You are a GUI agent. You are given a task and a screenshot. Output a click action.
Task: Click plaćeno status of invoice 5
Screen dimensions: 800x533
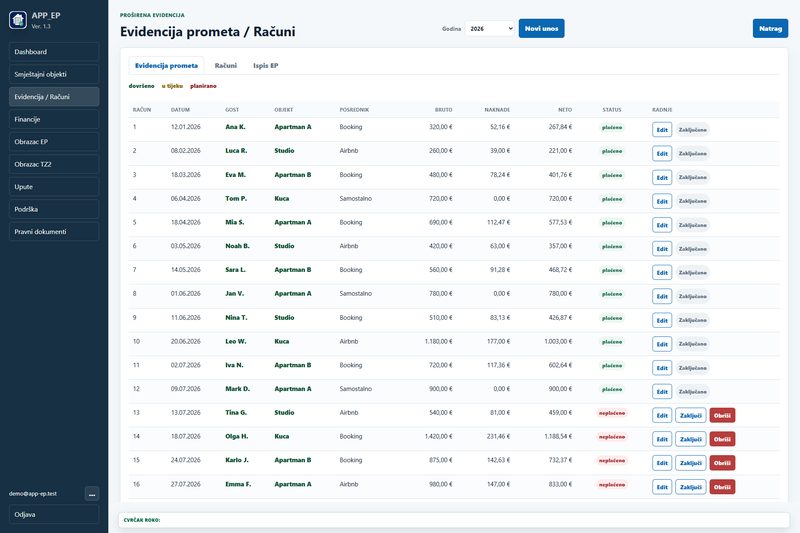(x=612, y=223)
